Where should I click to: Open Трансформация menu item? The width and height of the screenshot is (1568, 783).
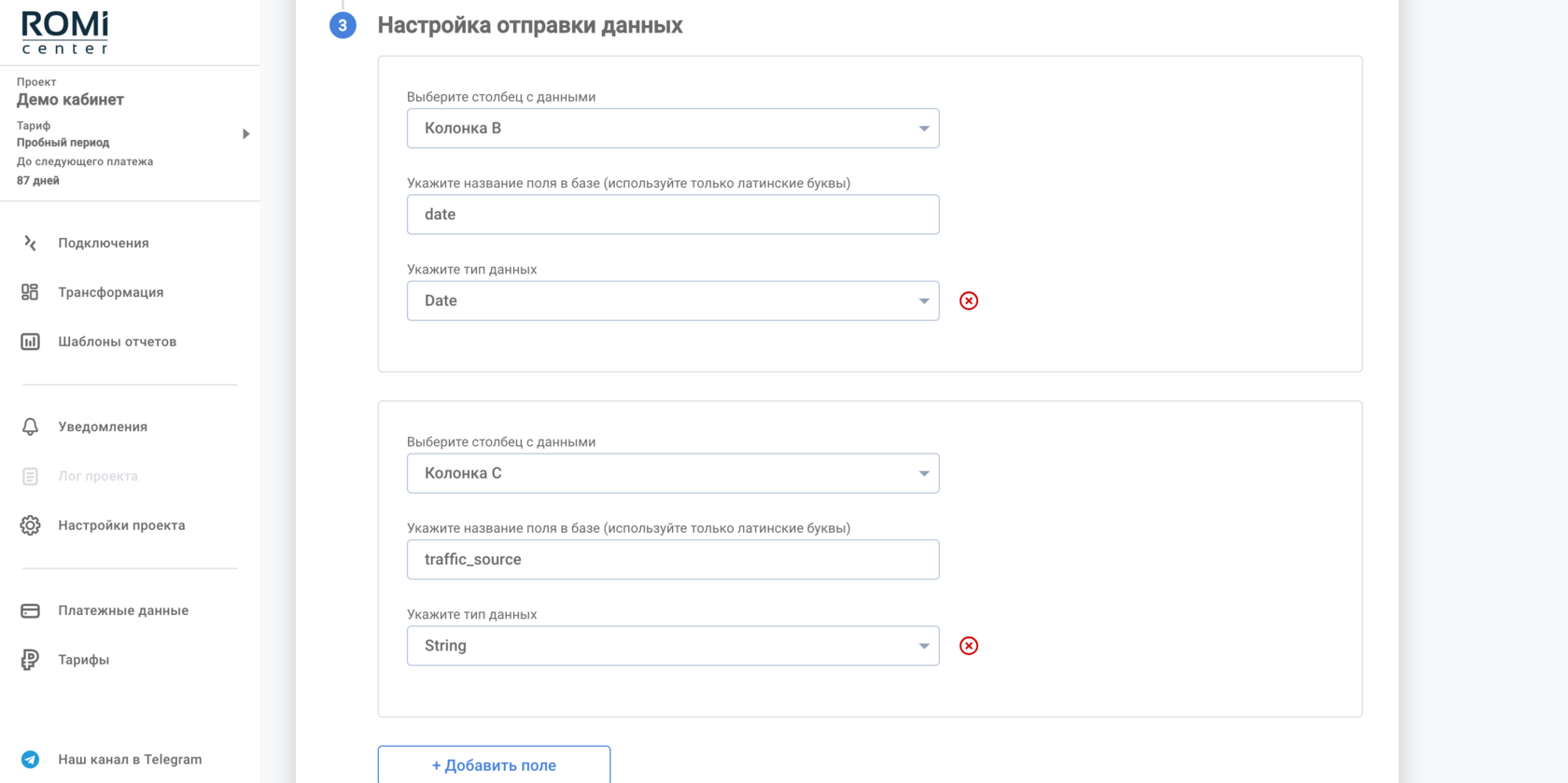pos(111,292)
